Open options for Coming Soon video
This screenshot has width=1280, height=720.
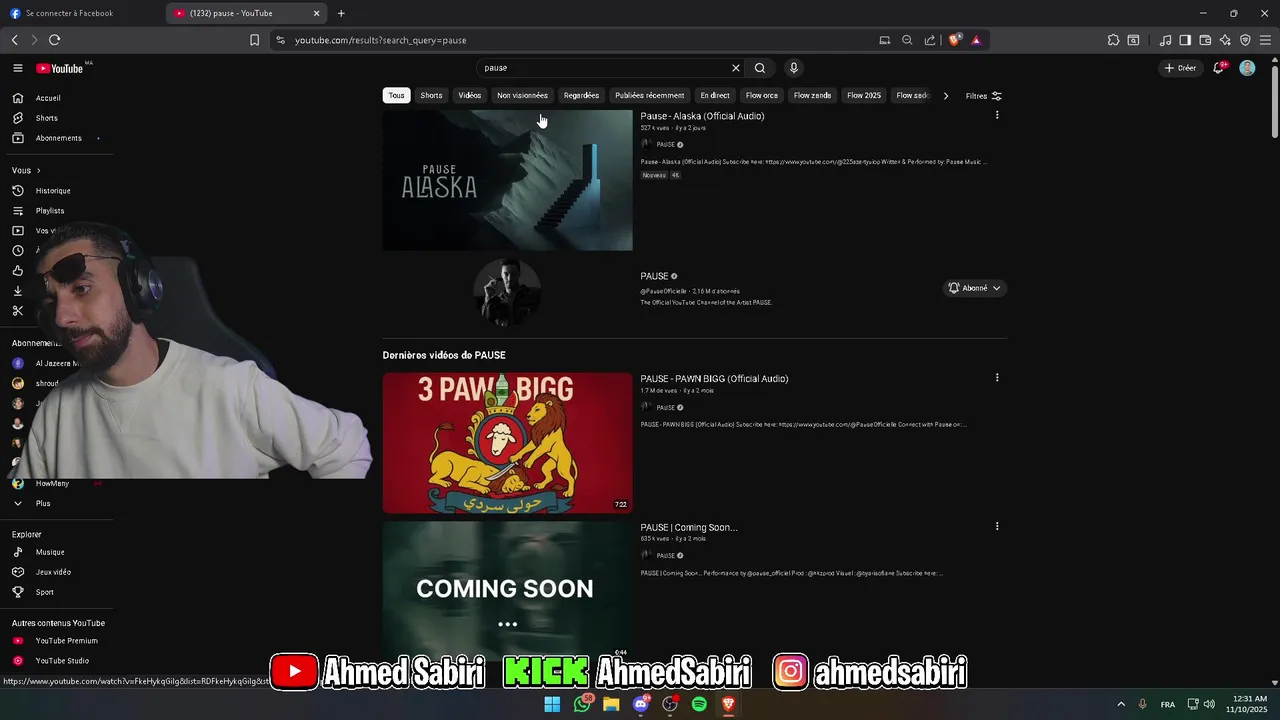pyautogui.click(x=997, y=526)
